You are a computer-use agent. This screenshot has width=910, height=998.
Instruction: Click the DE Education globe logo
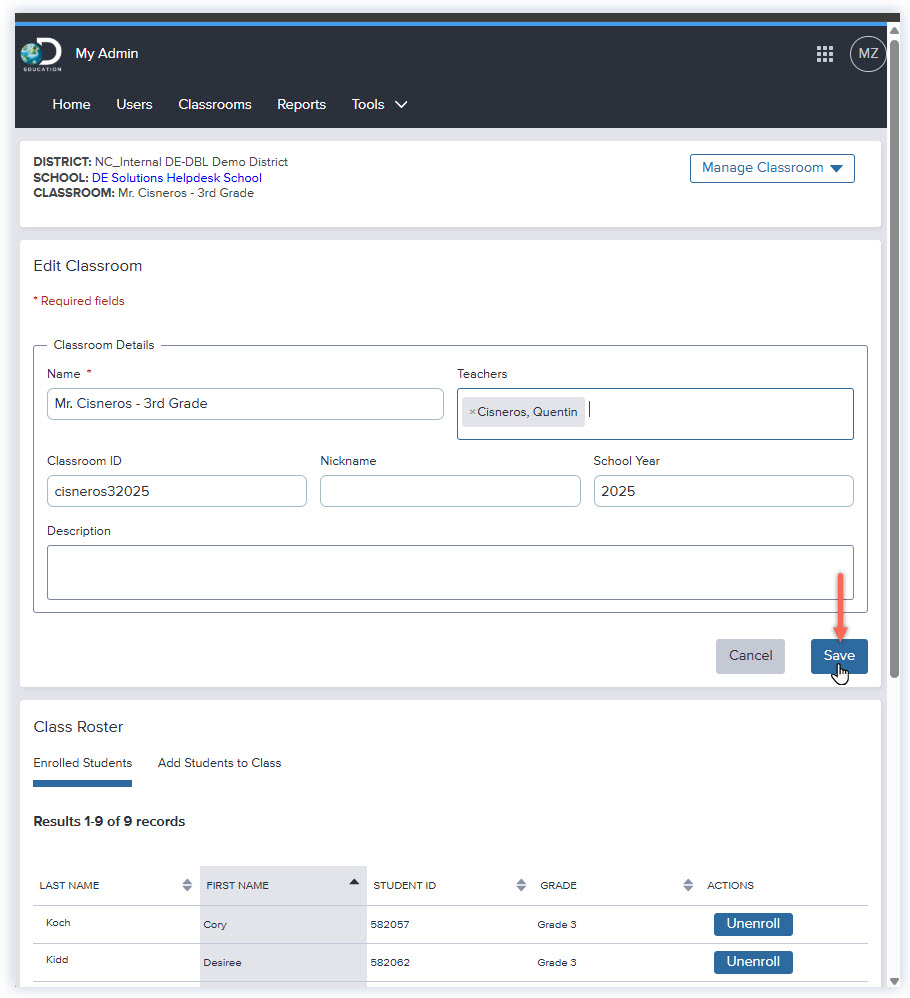(40, 54)
